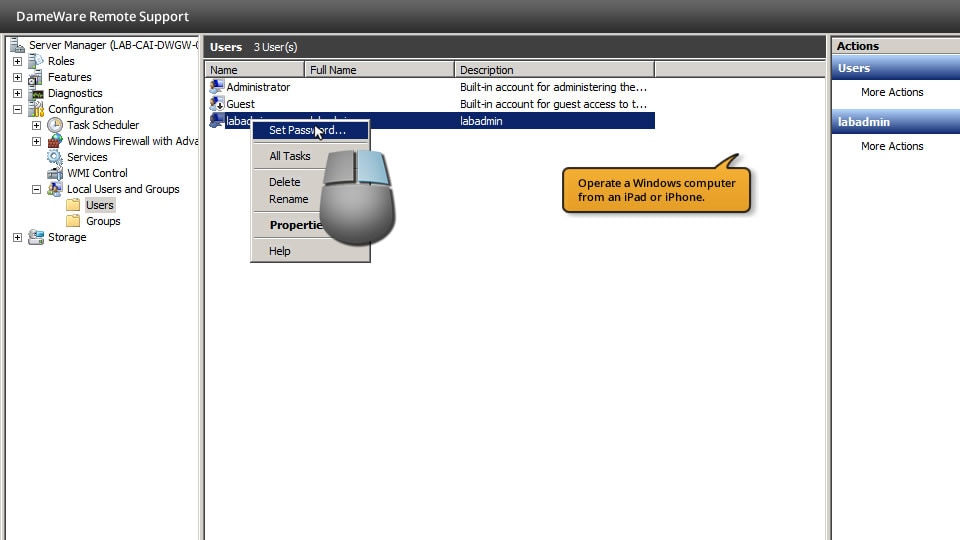Click the labadmin user account icon
This screenshot has width=960, height=540.
point(217,121)
